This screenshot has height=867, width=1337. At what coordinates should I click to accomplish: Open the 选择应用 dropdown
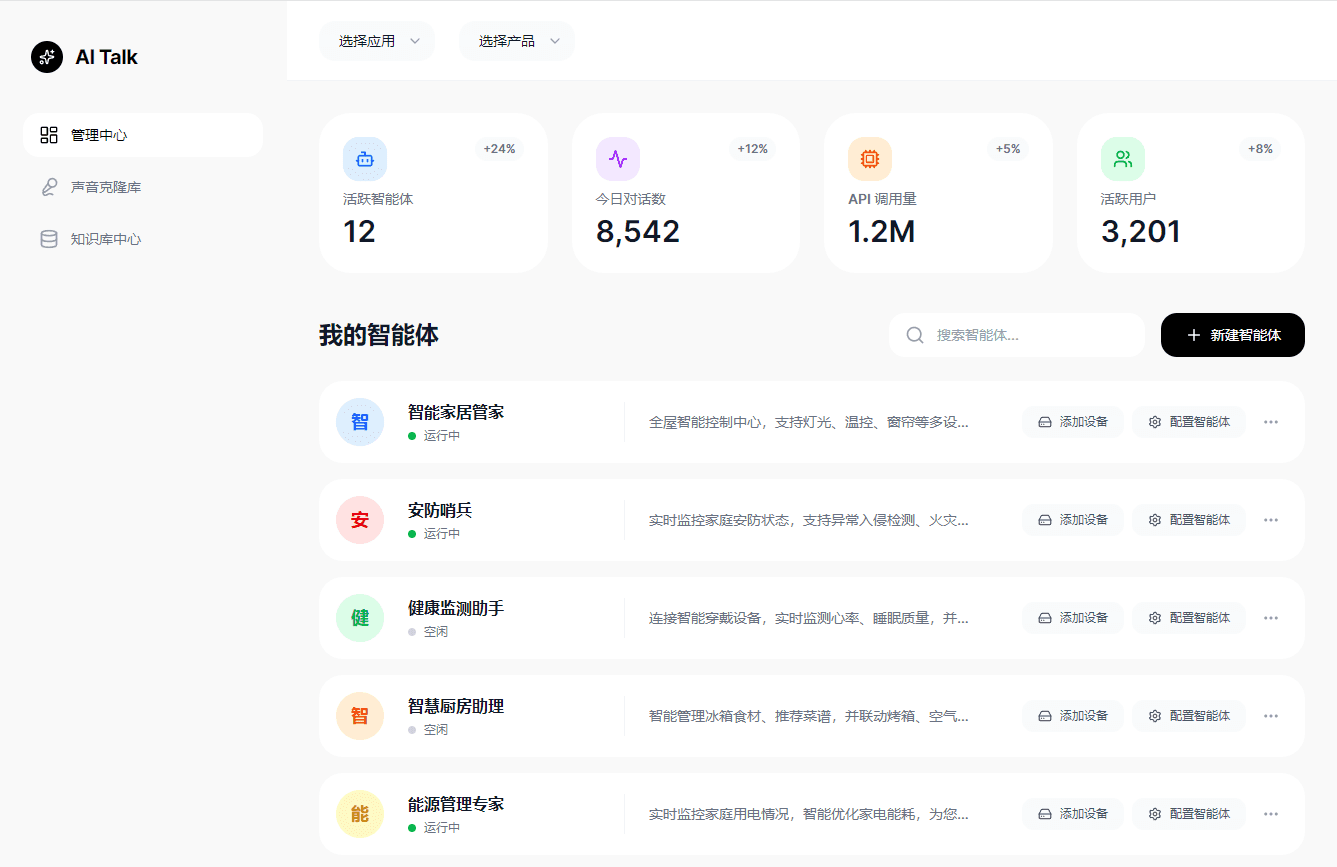tap(377, 41)
